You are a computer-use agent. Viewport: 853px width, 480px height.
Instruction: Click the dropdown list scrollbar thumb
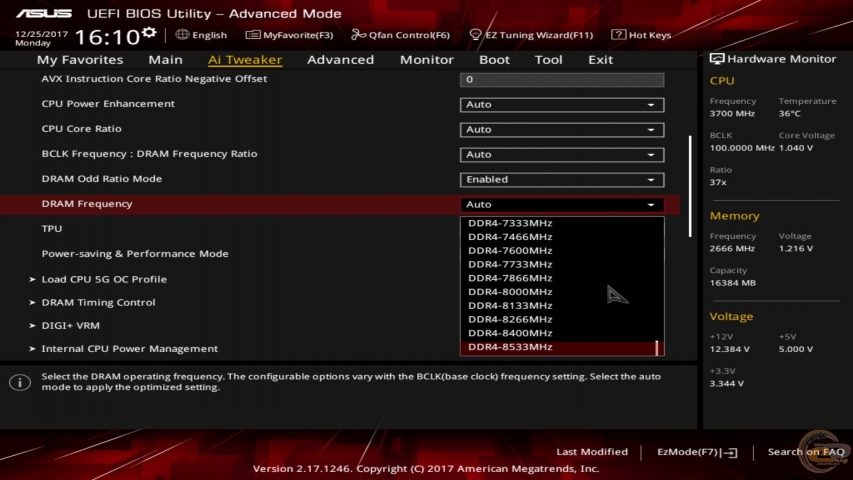[657, 347]
